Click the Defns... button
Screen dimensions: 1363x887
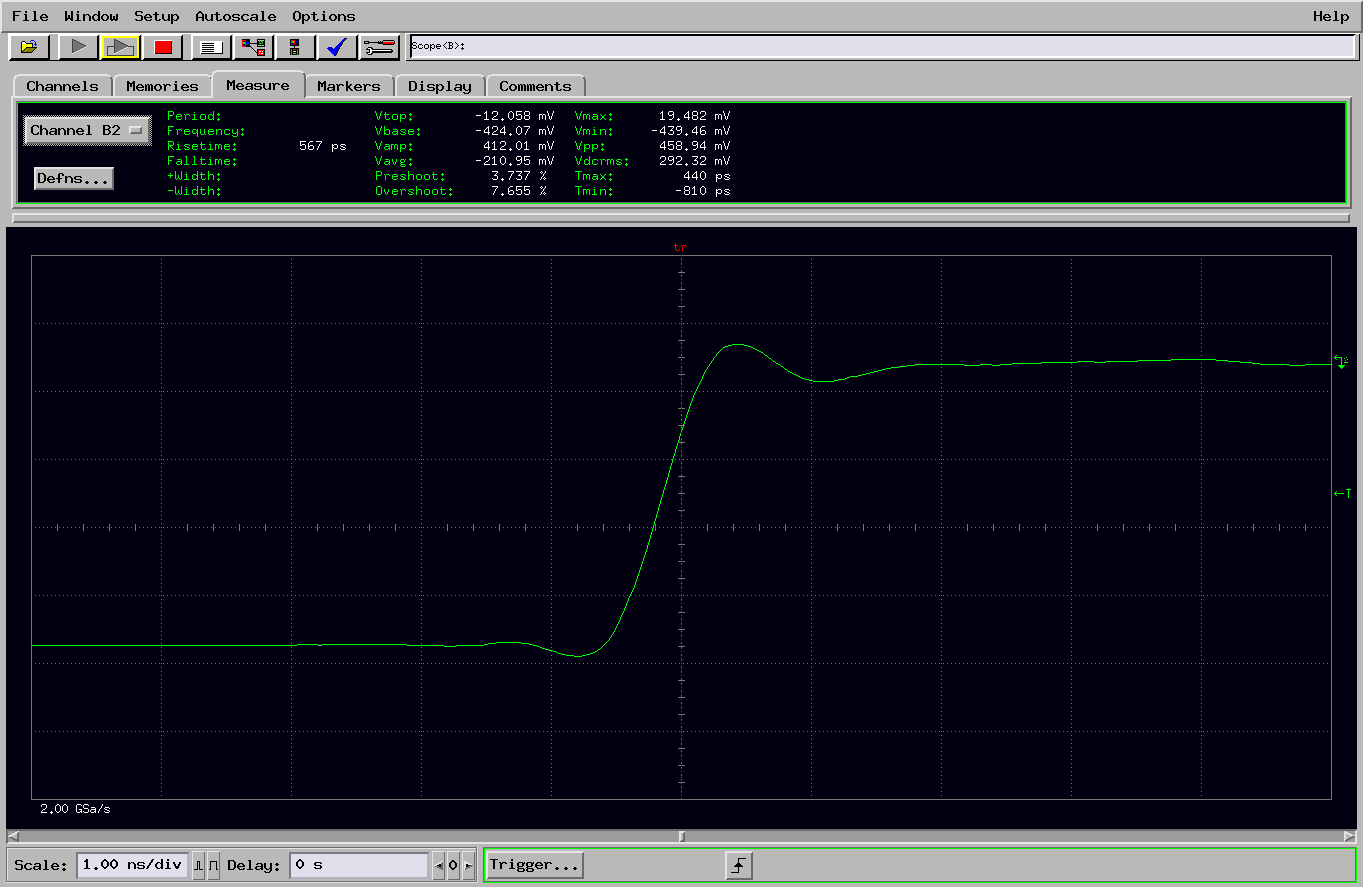tap(73, 179)
